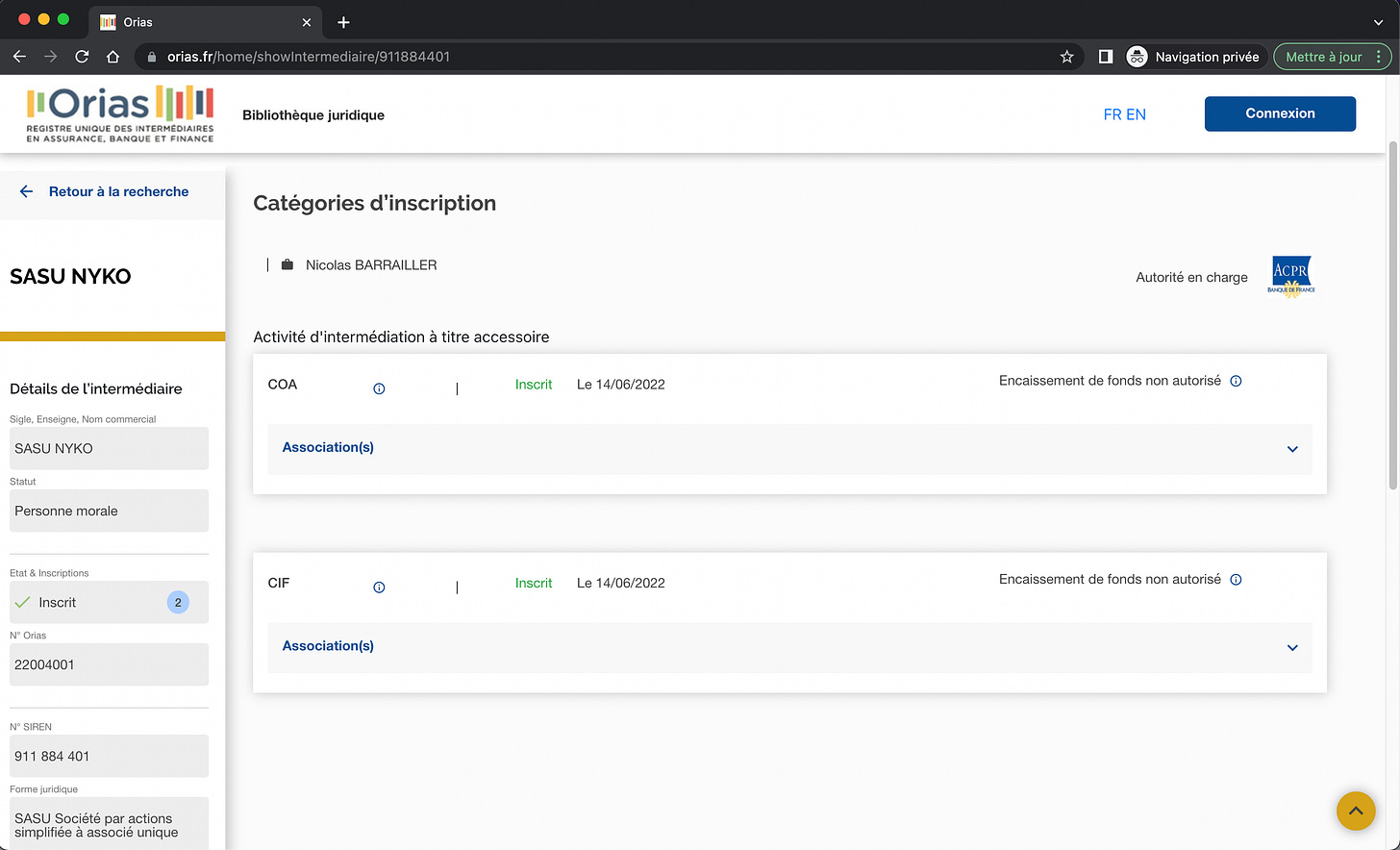Click the green Inscrit status in COA row
The height and width of the screenshot is (850, 1400).
[534, 385]
